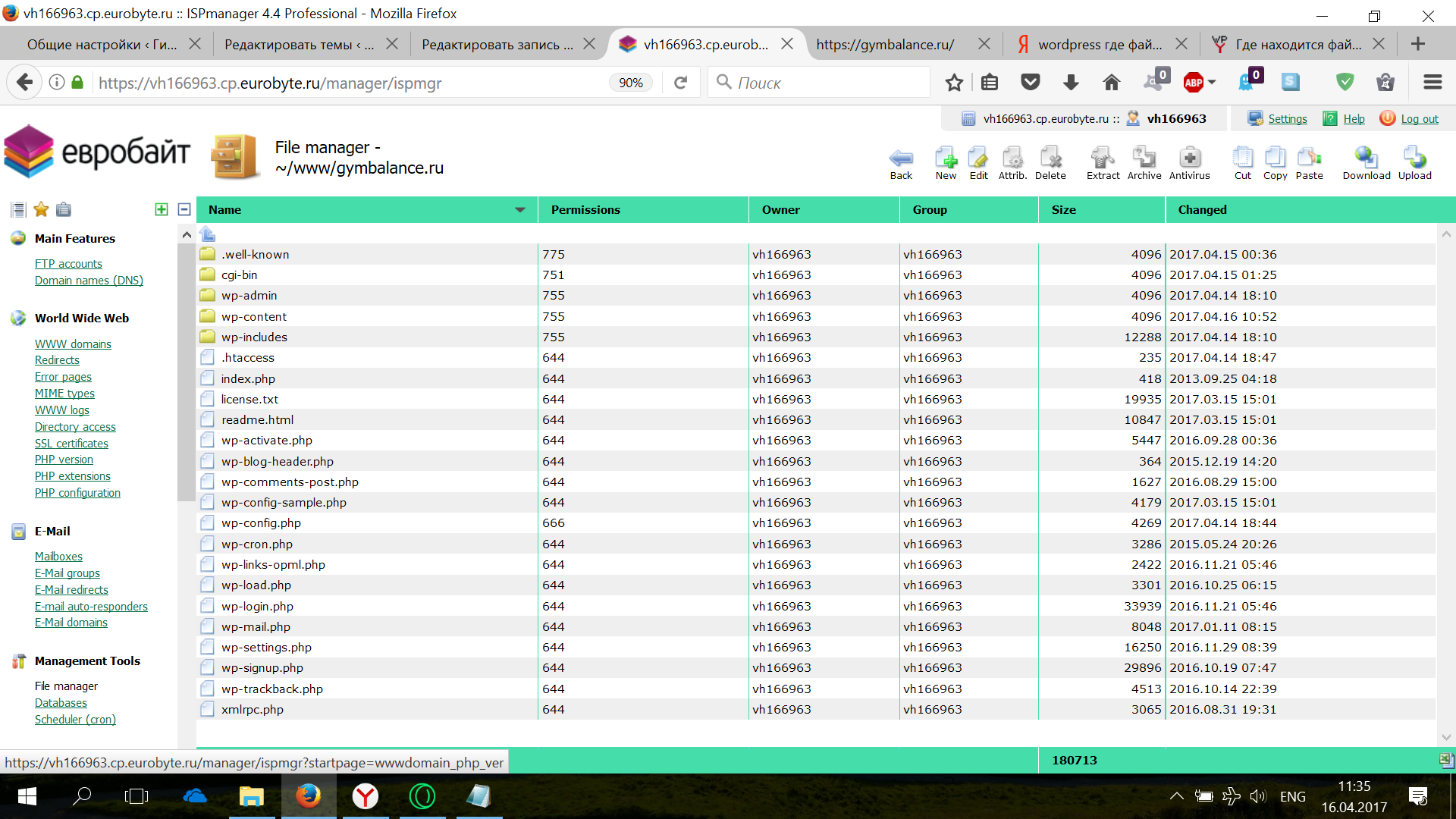1456x819 pixels.
Task: Click the Archive toolbar icon
Action: point(1144,163)
